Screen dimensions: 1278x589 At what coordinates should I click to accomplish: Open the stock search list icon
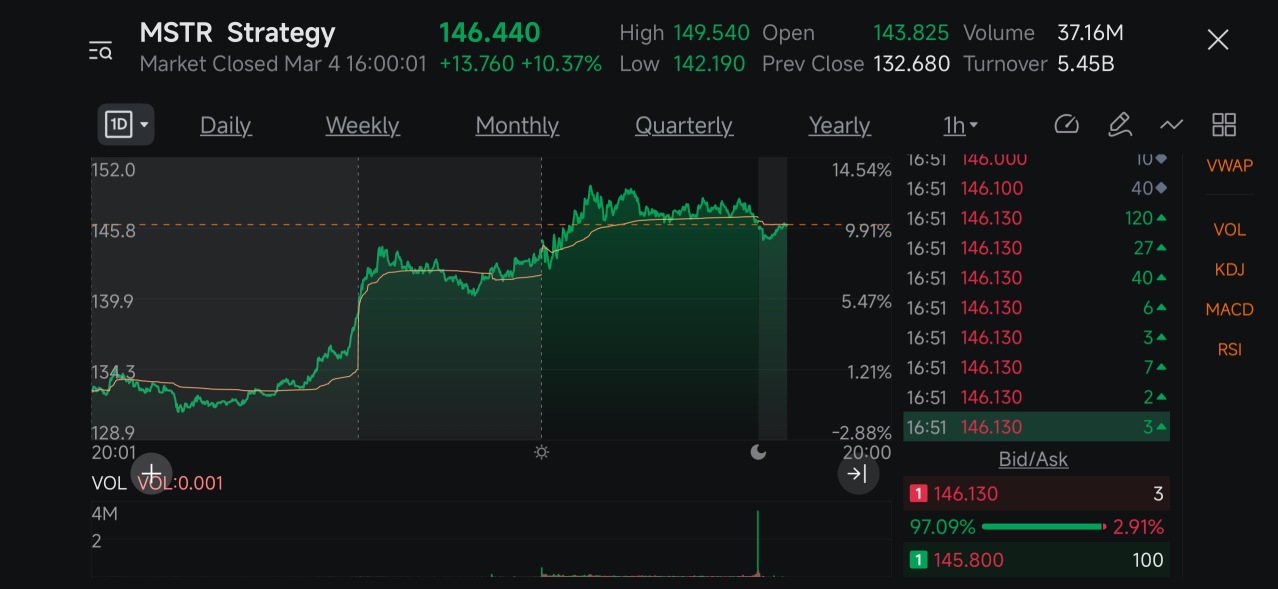100,51
